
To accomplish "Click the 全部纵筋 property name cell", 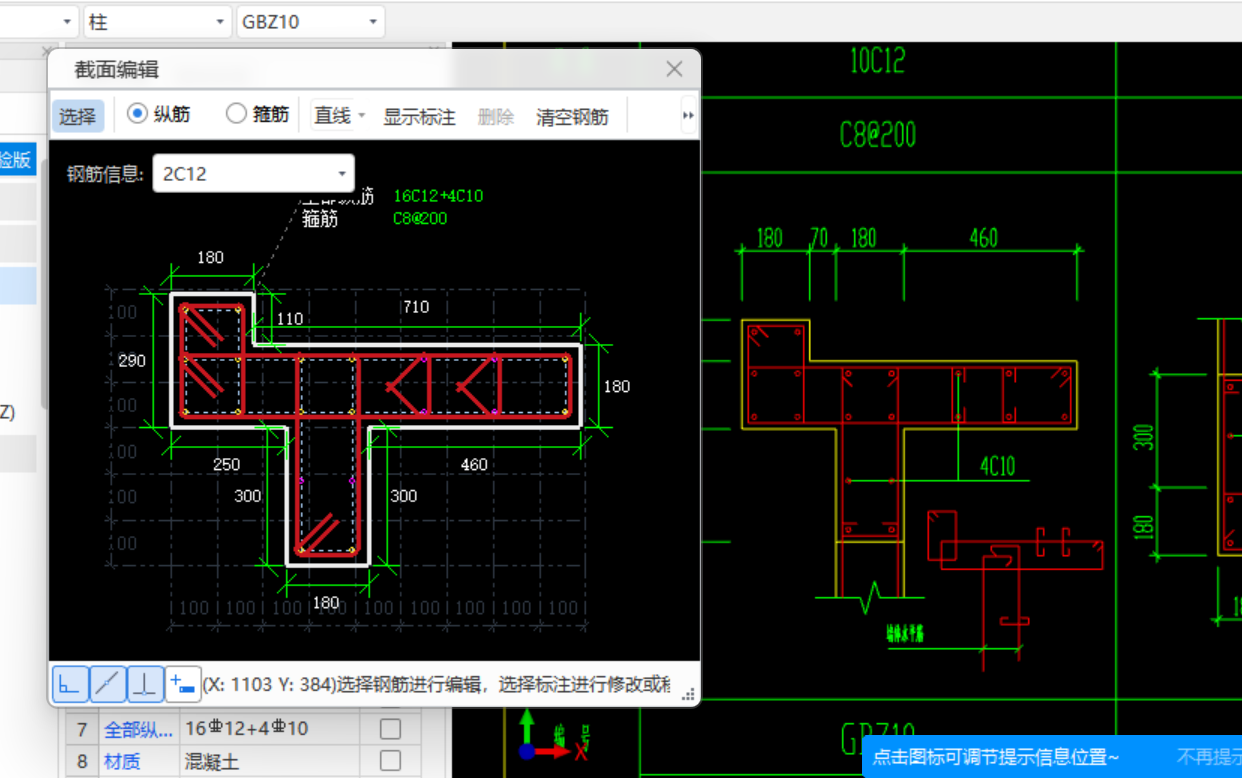I will click(x=138, y=729).
